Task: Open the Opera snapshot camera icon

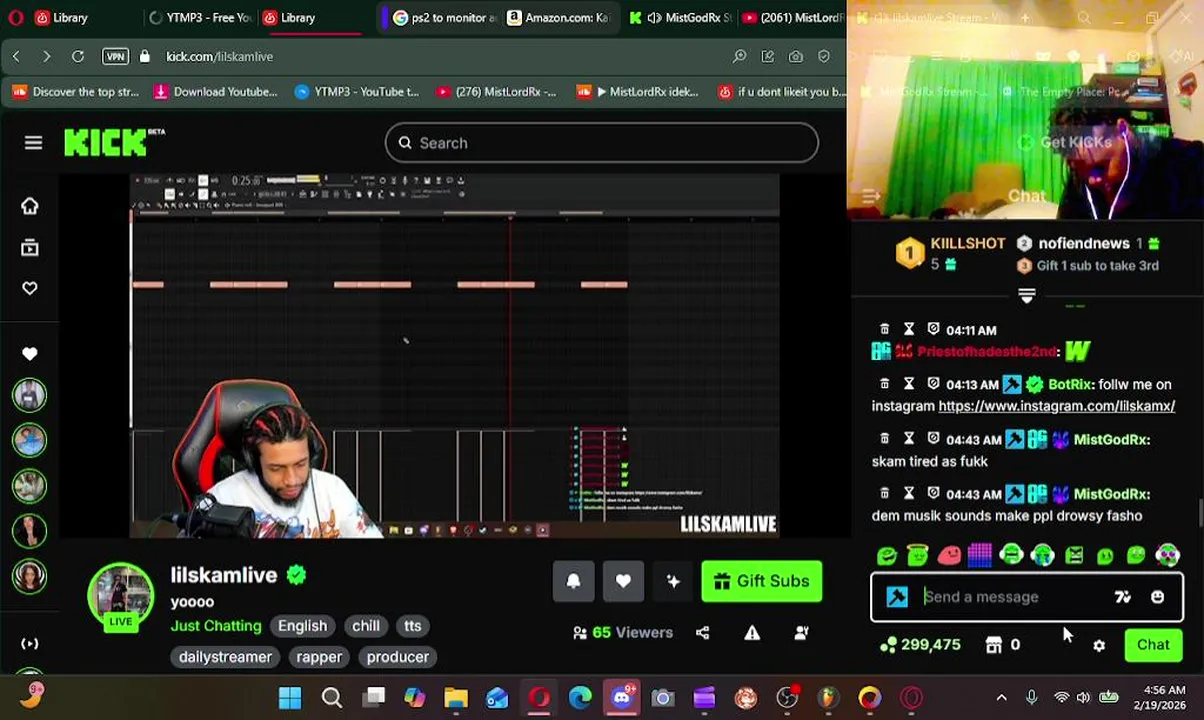Action: 796,57
